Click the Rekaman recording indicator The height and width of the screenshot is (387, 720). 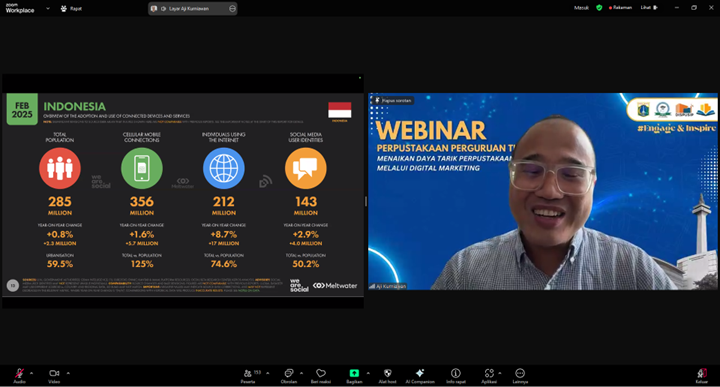pos(620,7)
